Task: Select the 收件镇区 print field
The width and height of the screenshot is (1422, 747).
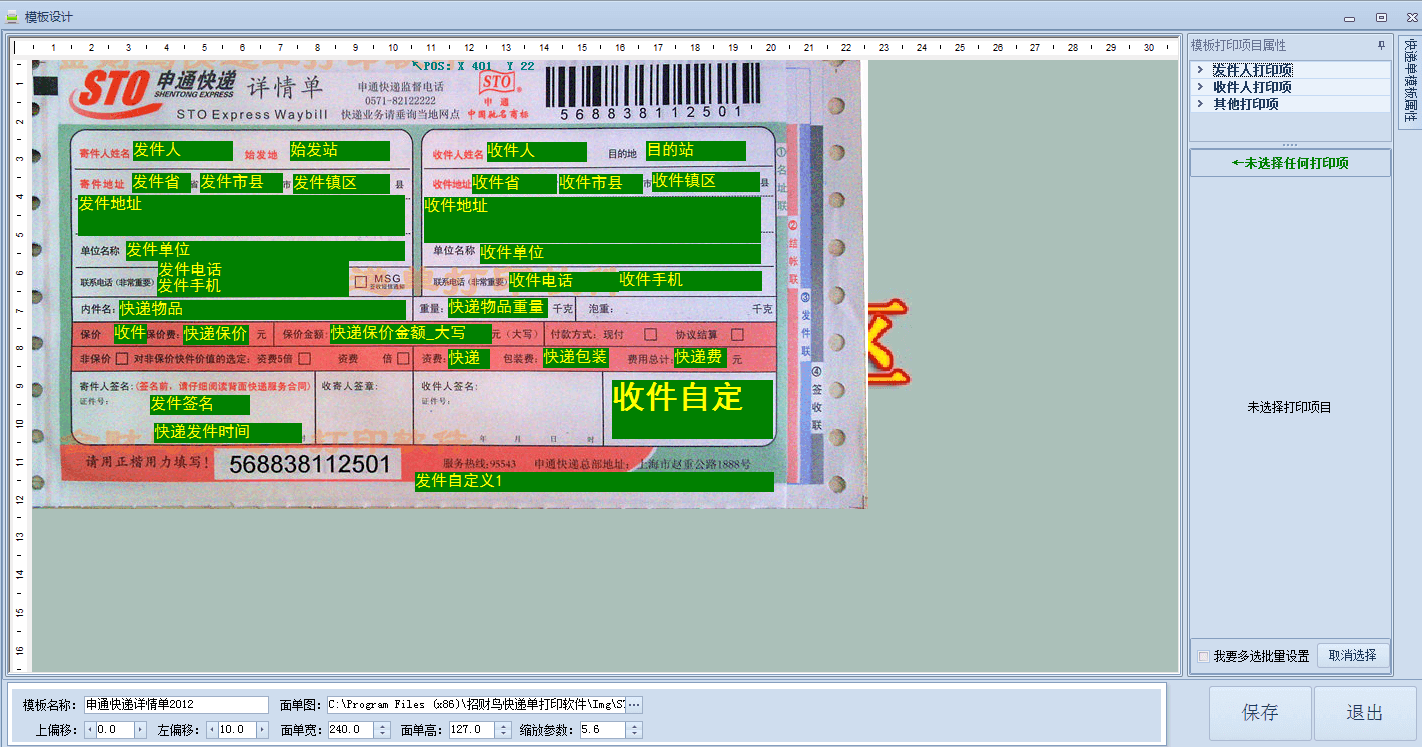Action: (706, 181)
